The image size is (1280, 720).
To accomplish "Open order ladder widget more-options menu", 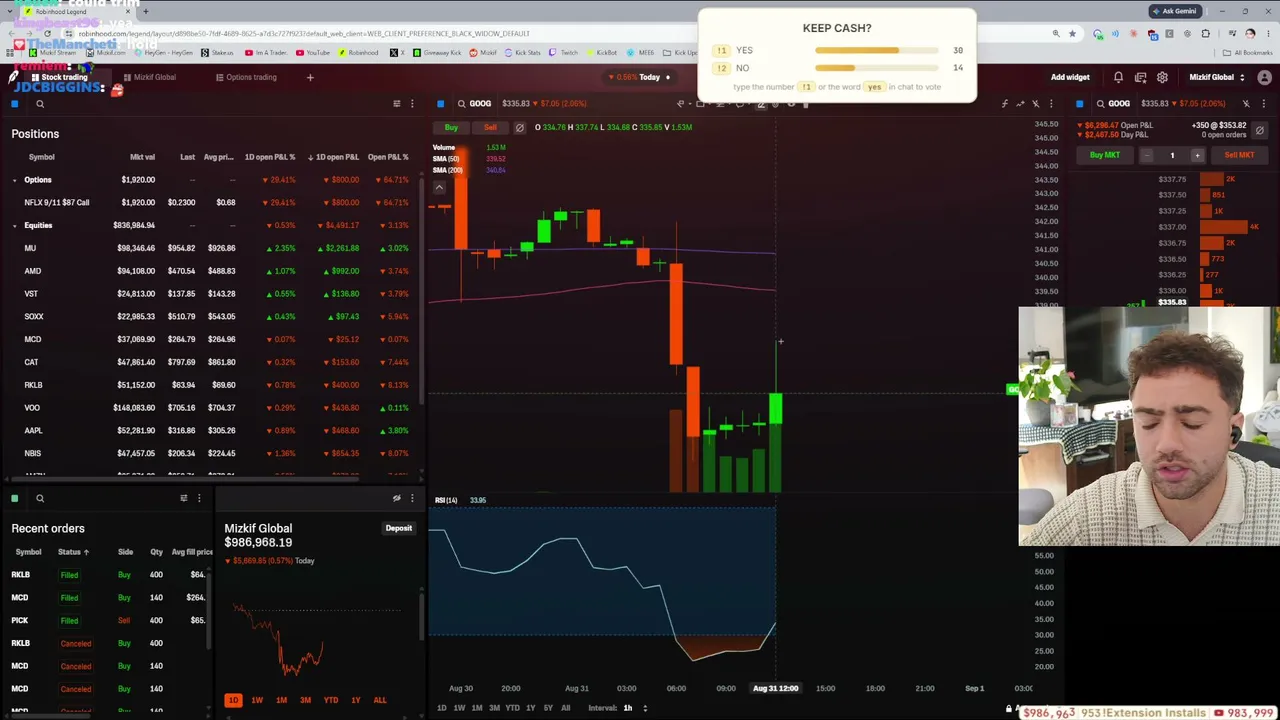I will tap(1263, 104).
